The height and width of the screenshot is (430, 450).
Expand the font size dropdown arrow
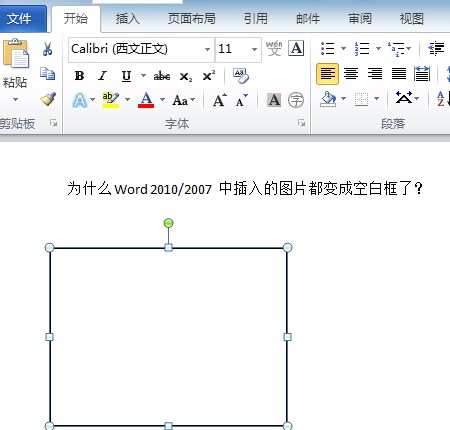(255, 49)
